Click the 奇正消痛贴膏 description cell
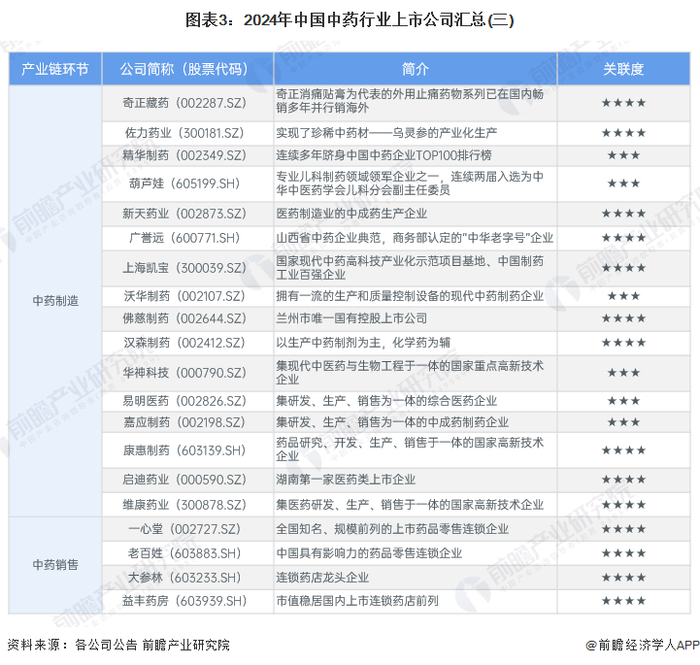The height and width of the screenshot is (665, 700). coord(415,103)
